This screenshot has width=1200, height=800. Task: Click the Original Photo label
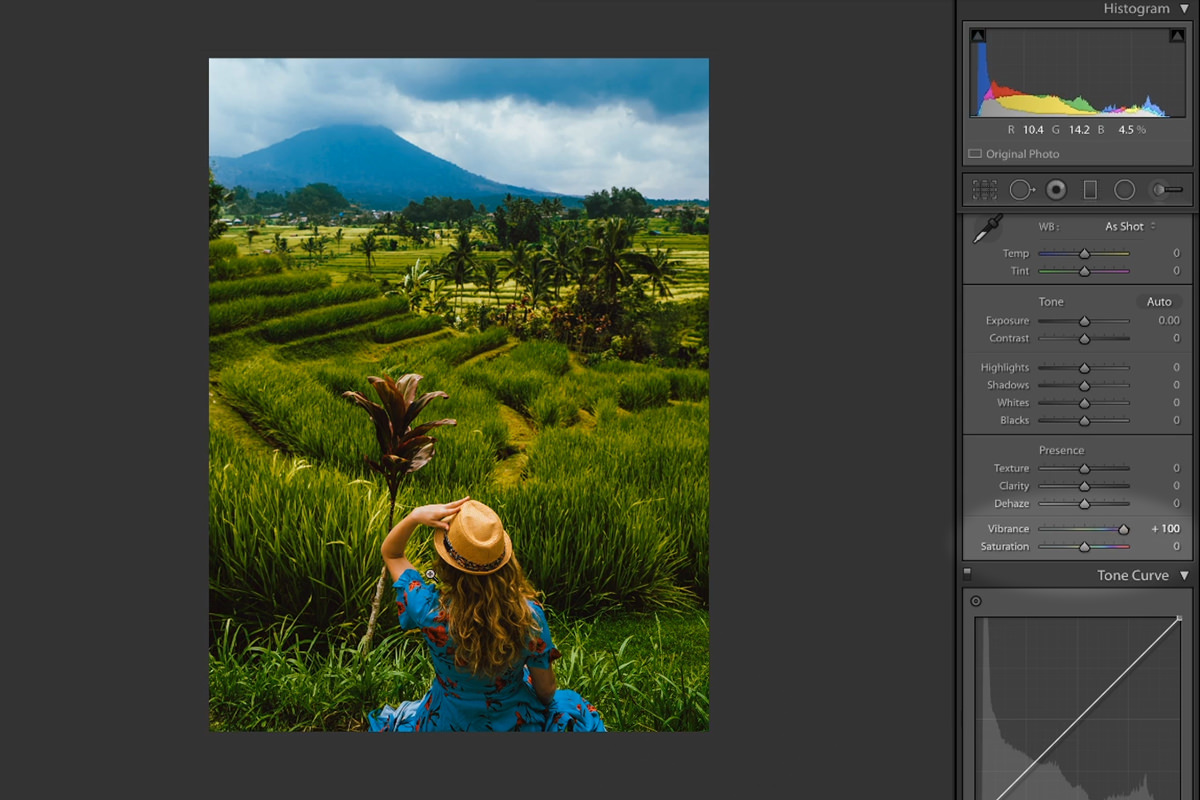point(1021,154)
